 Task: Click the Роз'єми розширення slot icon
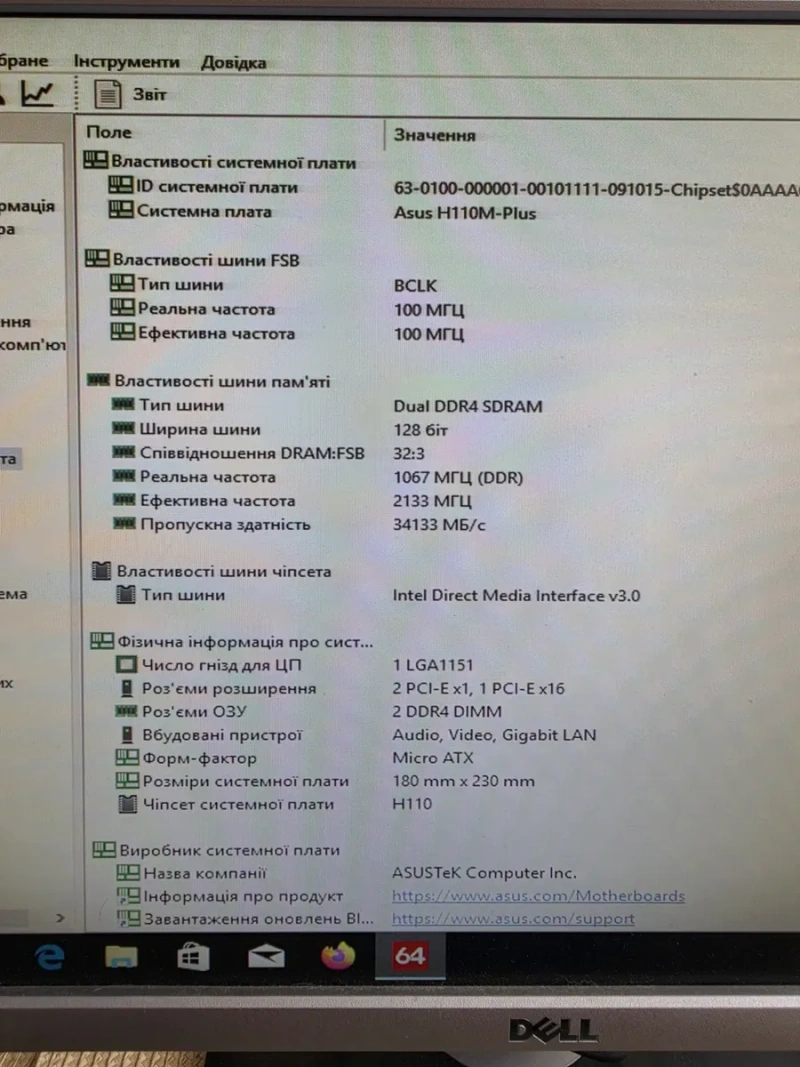pos(127,688)
